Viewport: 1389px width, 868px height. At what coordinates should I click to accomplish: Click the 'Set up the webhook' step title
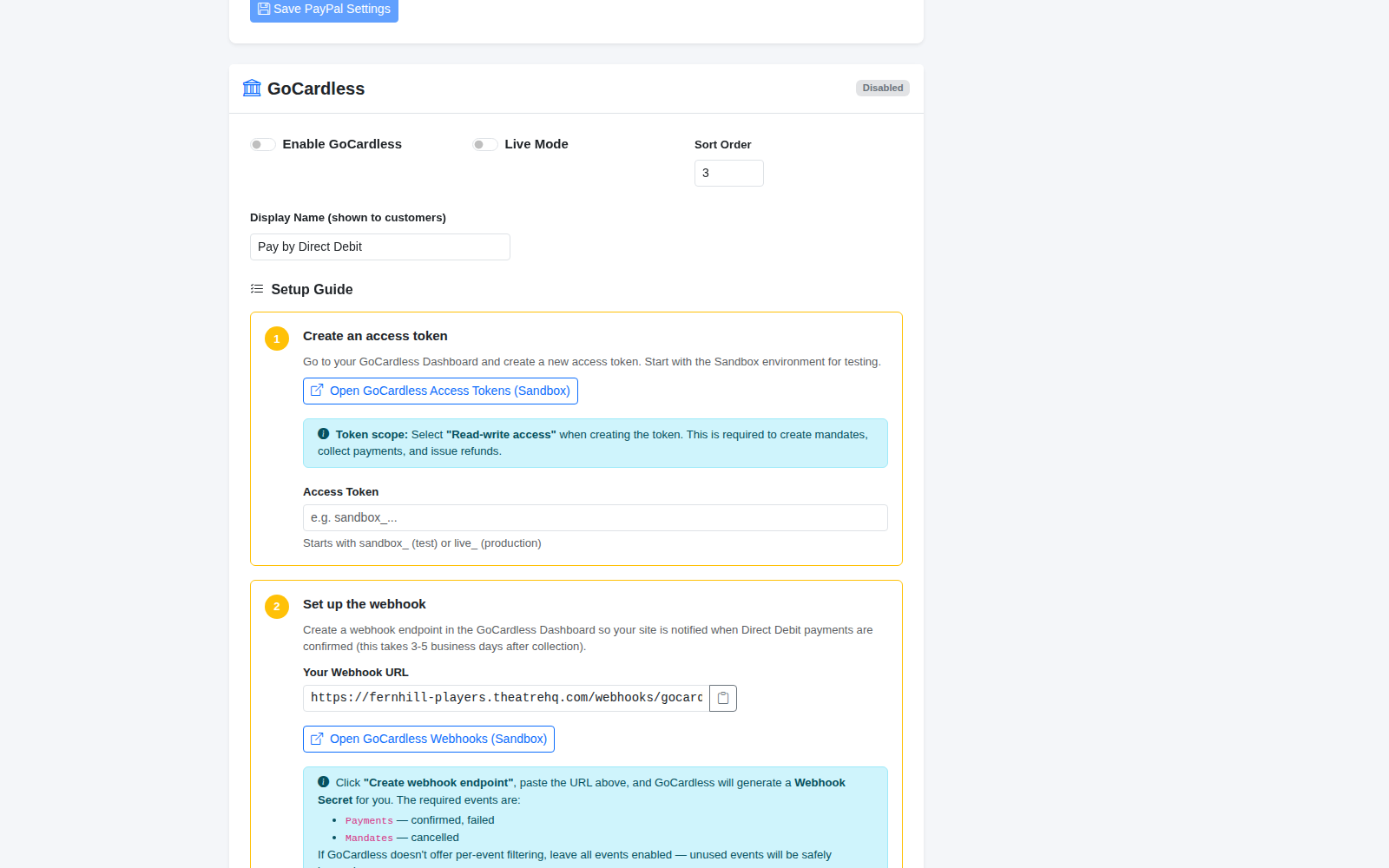pyautogui.click(x=365, y=604)
